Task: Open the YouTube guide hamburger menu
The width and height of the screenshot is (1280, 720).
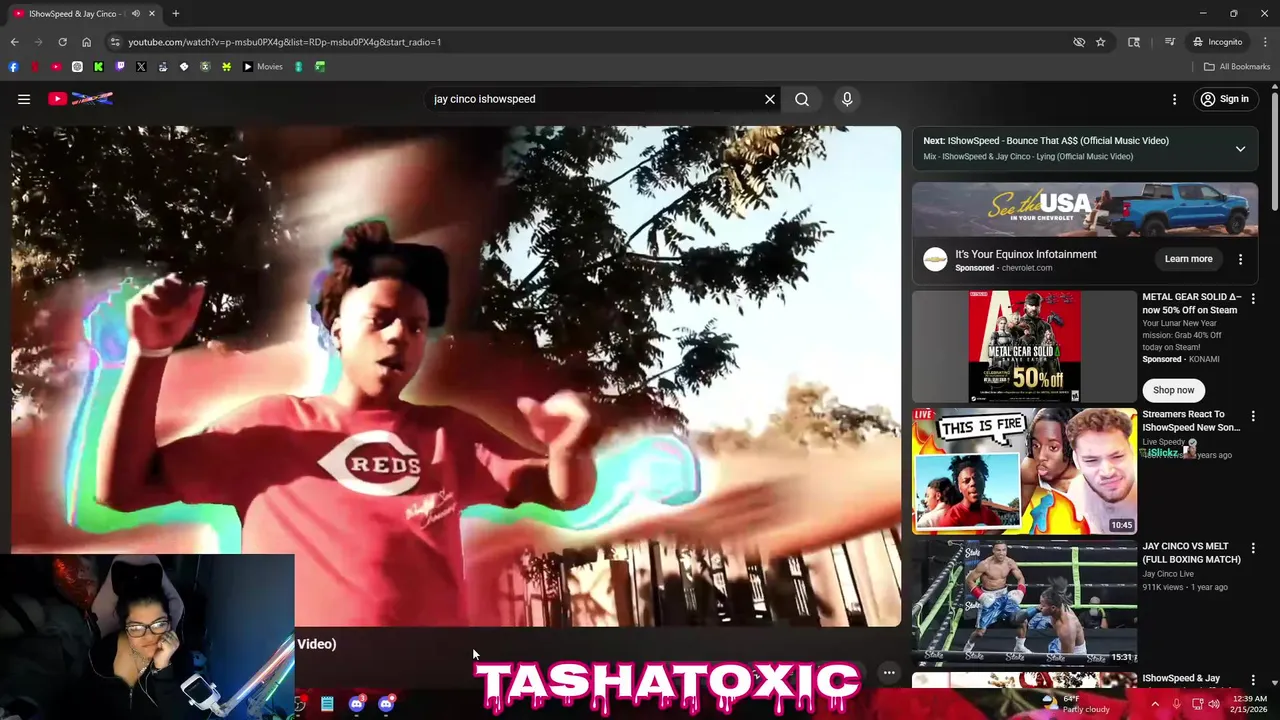Action: click(24, 99)
